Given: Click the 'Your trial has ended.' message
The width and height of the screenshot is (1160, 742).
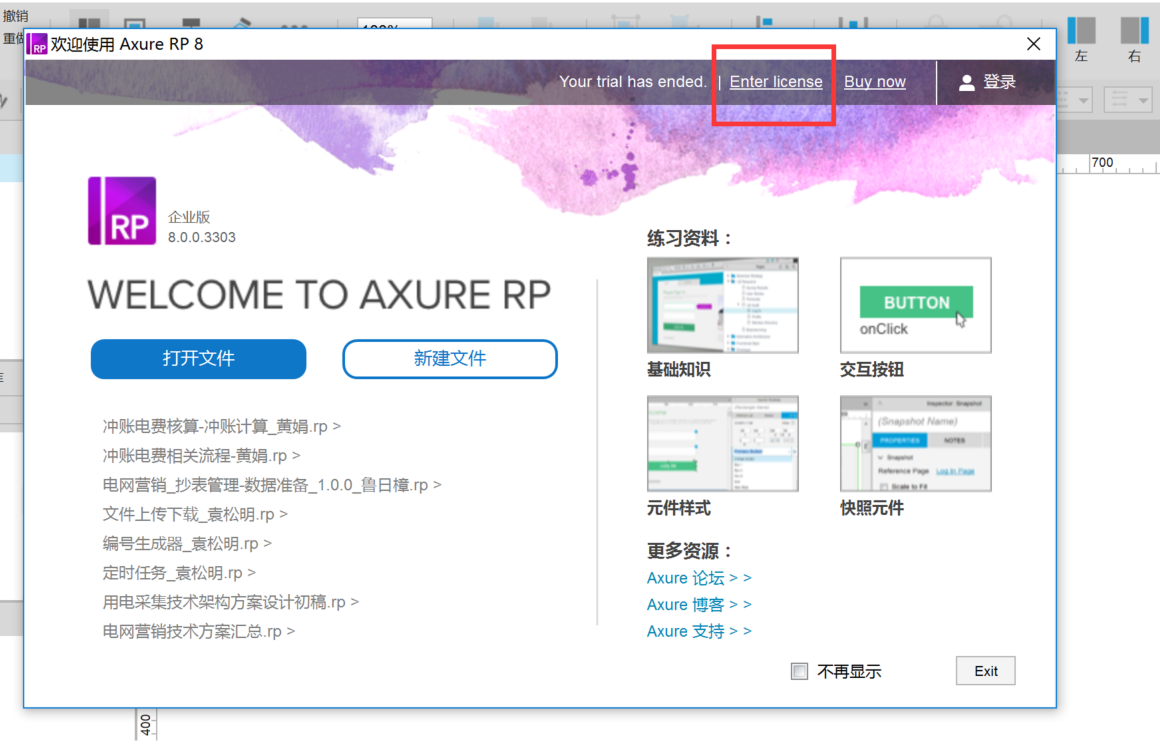Looking at the screenshot, I should pos(633,82).
